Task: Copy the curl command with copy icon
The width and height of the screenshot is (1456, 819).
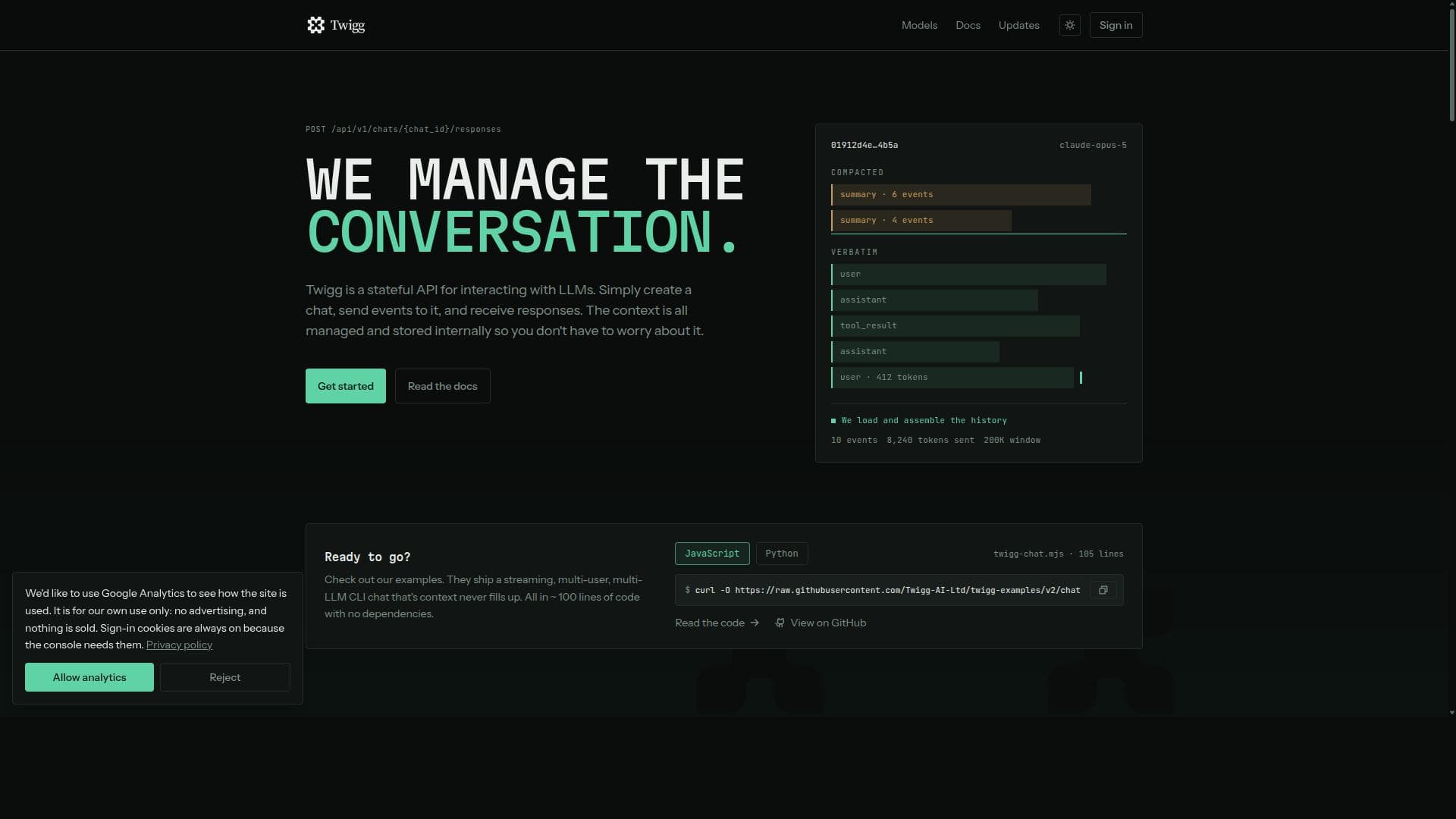Action: 1103,590
